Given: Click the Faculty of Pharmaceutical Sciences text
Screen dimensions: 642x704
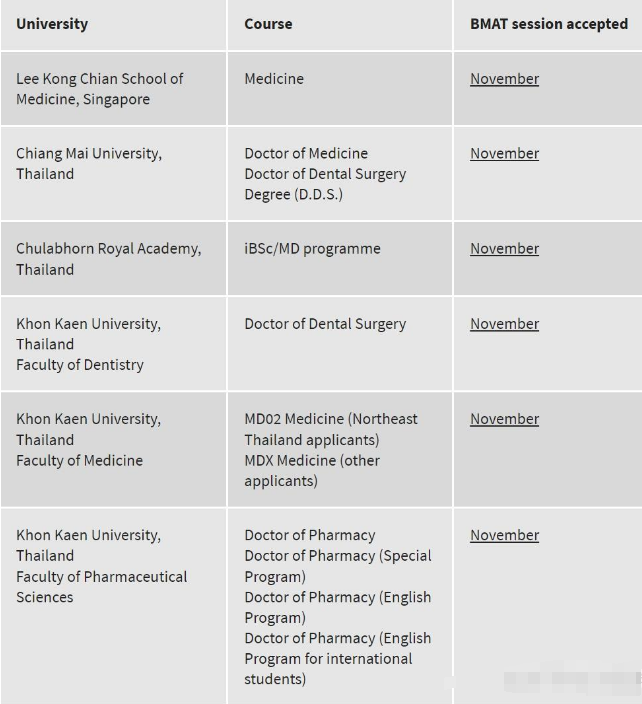Looking at the screenshot, I should tap(101, 587).
